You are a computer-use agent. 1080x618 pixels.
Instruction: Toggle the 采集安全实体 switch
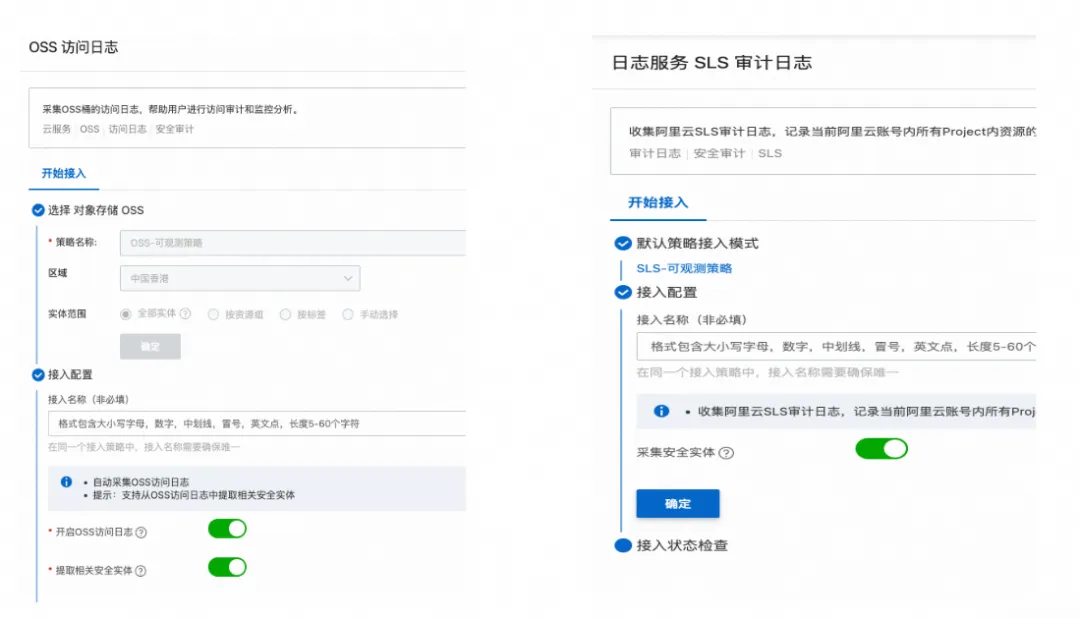pyautogui.click(x=882, y=449)
